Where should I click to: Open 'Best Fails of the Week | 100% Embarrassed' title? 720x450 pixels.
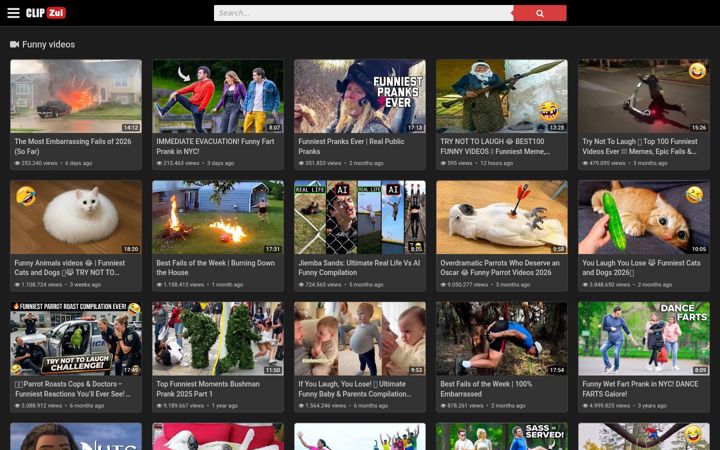click(486, 388)
